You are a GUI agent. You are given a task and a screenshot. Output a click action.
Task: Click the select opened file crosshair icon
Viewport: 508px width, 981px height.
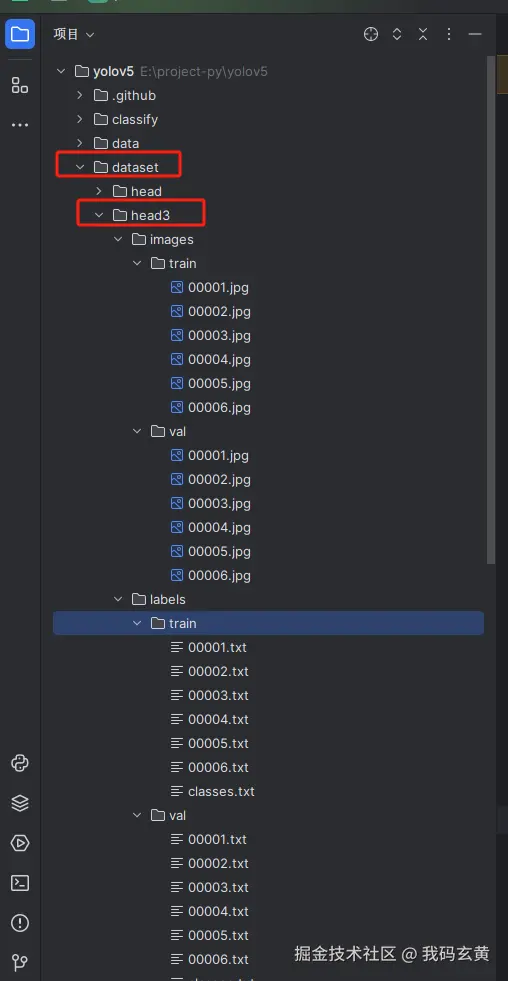click(x=371, y=34)
